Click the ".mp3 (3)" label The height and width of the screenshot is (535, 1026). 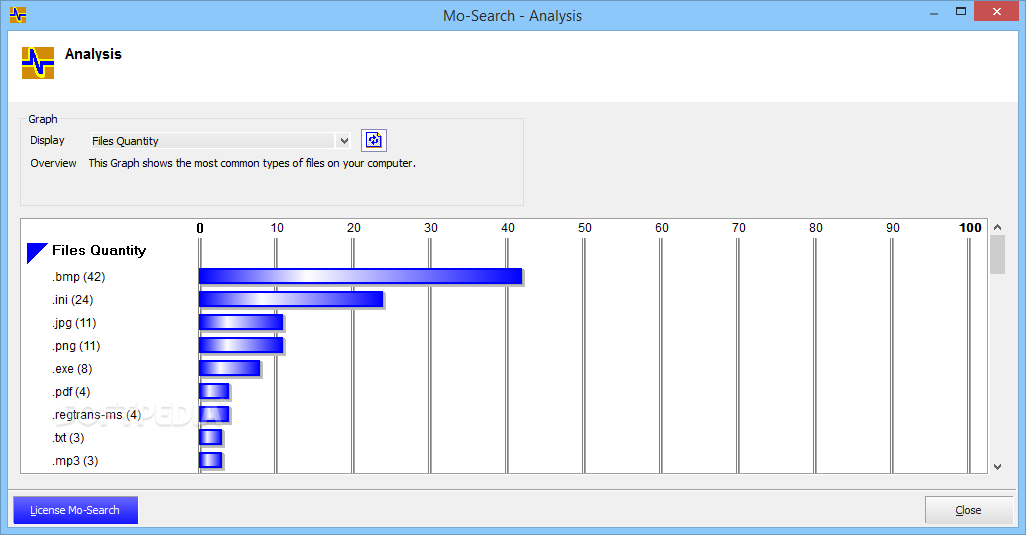[x=75, y=460]
